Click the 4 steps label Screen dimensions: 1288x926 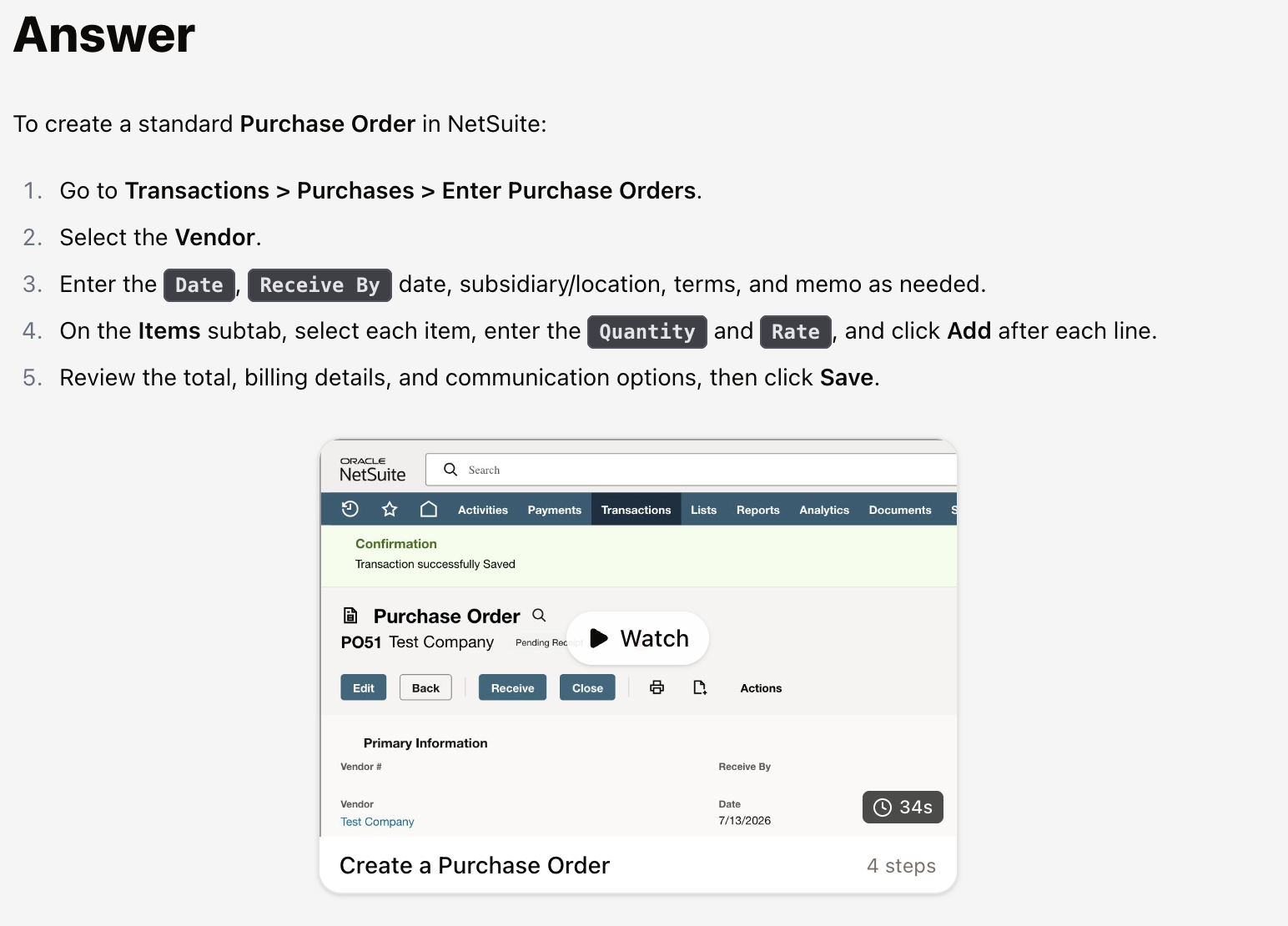pyautogui.click(x=901, y=866)
